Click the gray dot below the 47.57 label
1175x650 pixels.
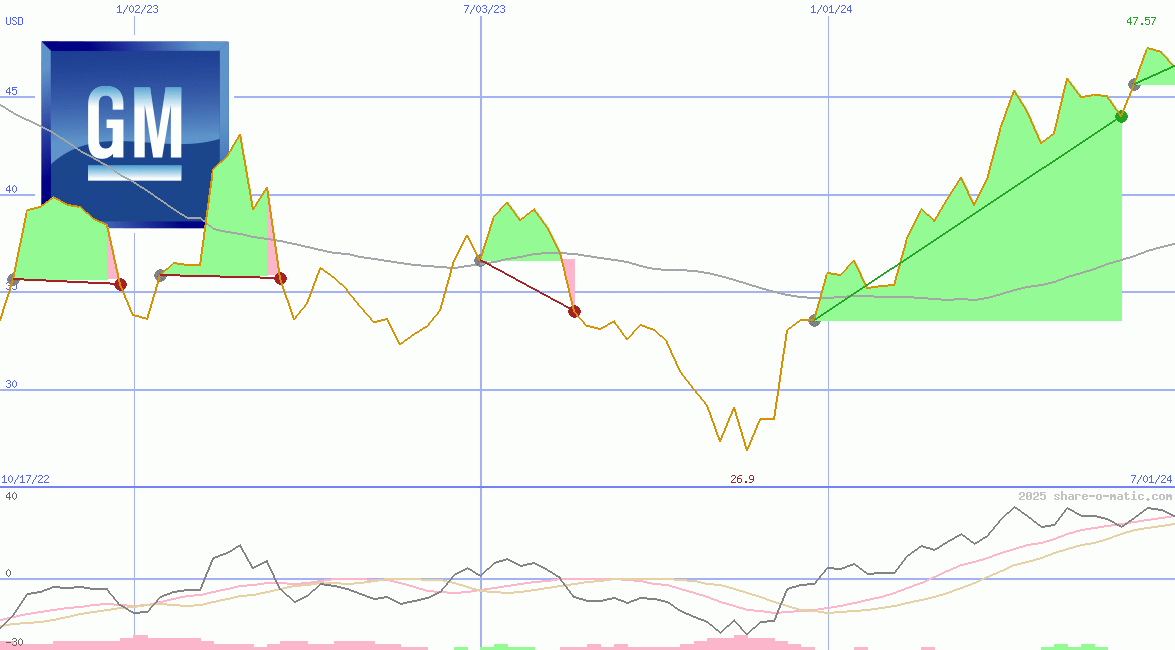[1134, 84]
